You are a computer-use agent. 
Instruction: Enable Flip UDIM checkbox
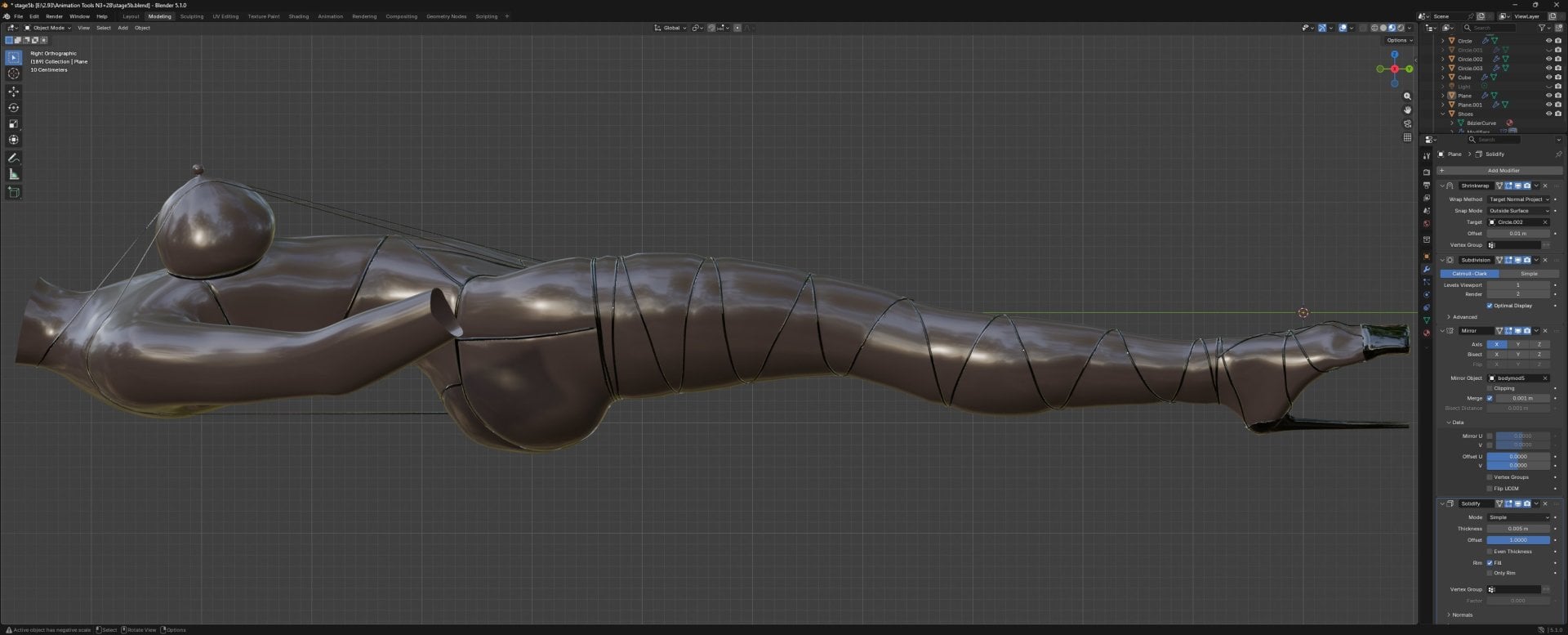(1490, 489)
